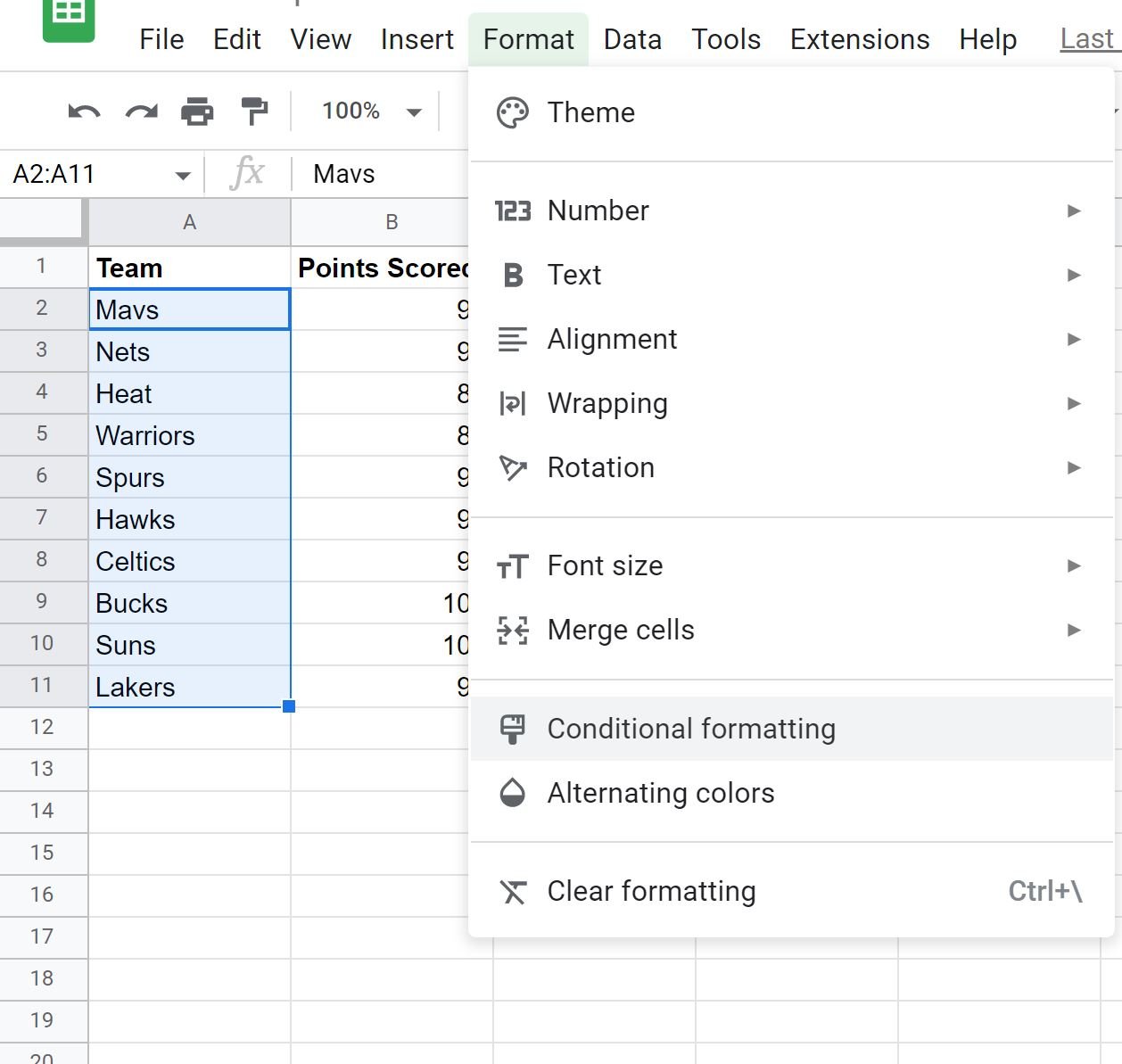Choose Conditional formatting menu entry
The width and height of the screenshot is (1122, 1064).
click(792, 729)
